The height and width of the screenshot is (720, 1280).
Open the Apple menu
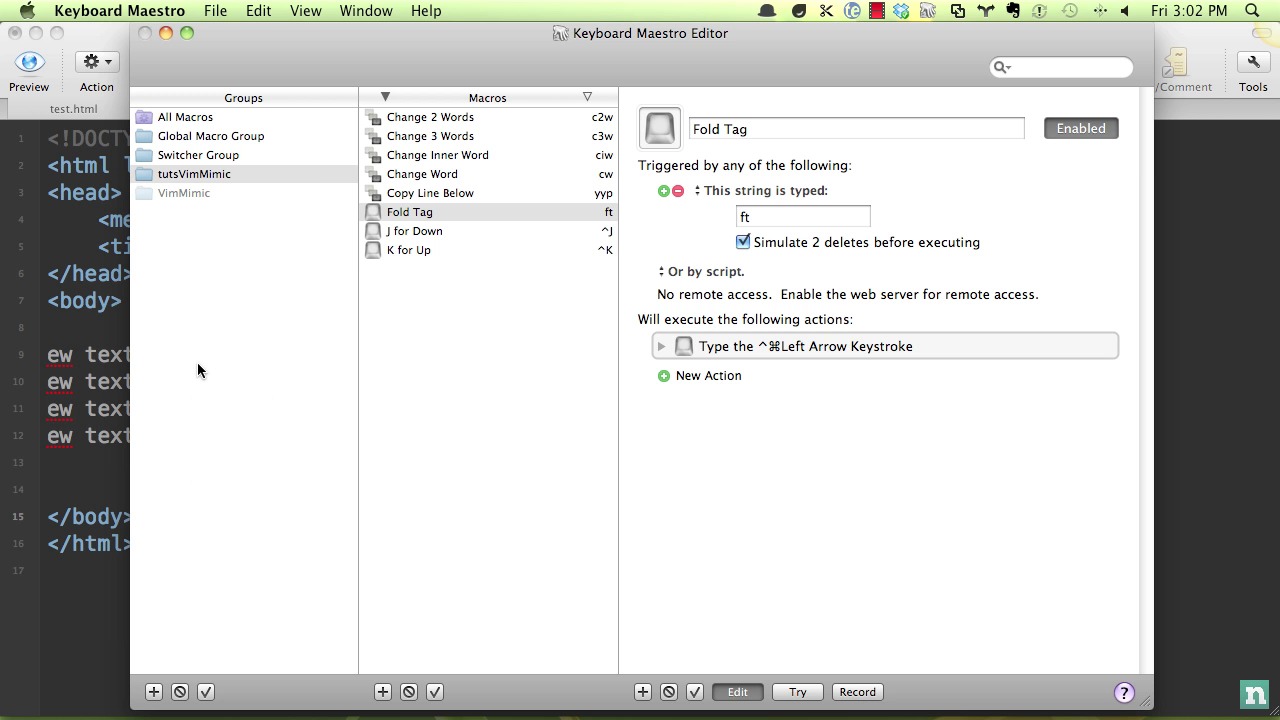tap(27, 11)
